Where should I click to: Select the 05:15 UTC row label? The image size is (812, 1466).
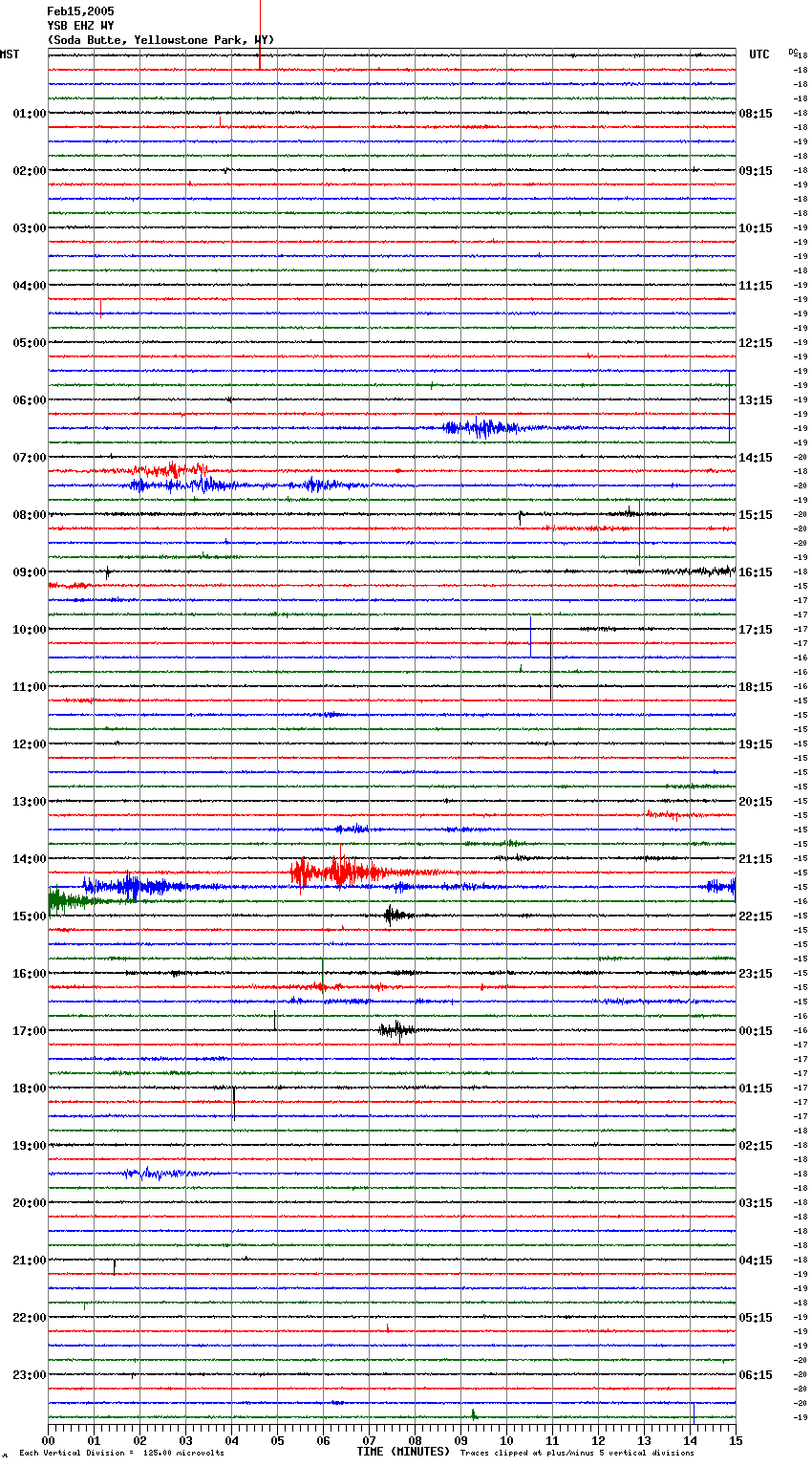coord(756,1318)
